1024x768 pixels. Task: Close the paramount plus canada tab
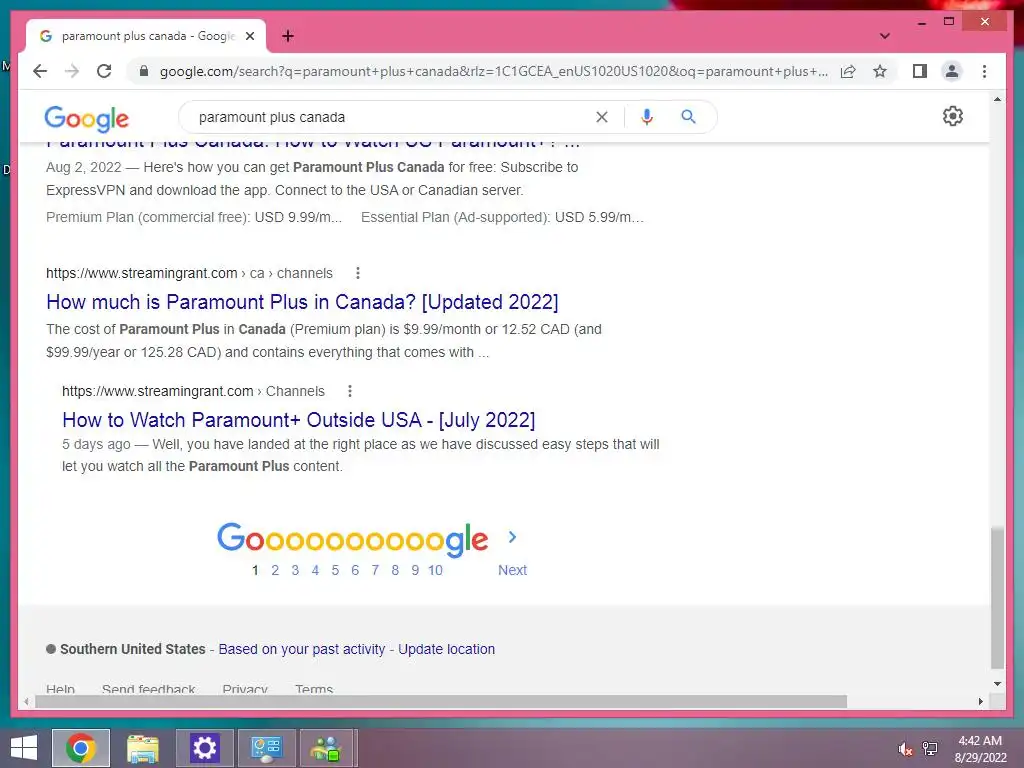click(x=249, y=36)
